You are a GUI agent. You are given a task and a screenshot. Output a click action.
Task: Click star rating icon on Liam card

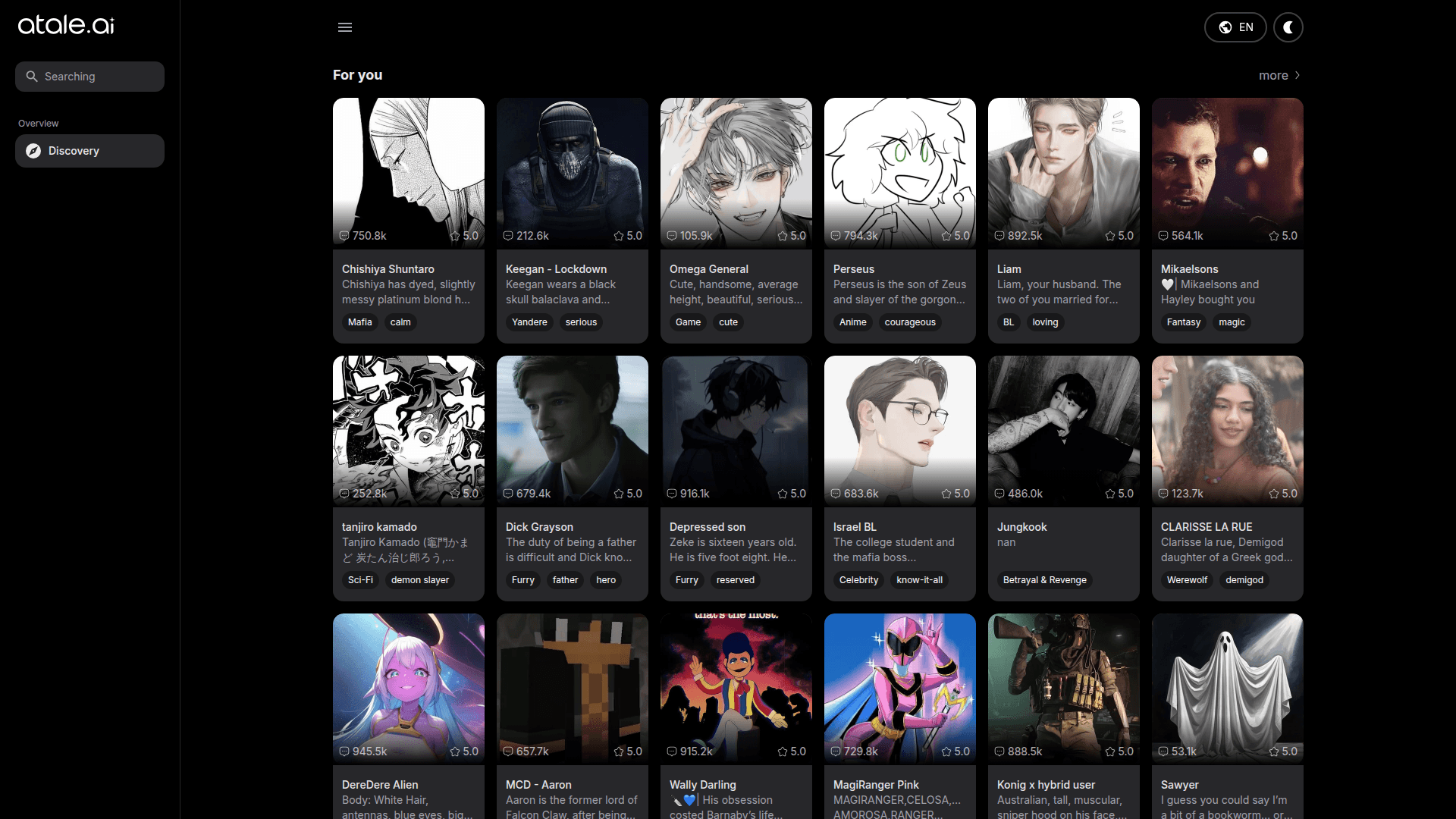pyautogui.click(x=1110, y=236)
